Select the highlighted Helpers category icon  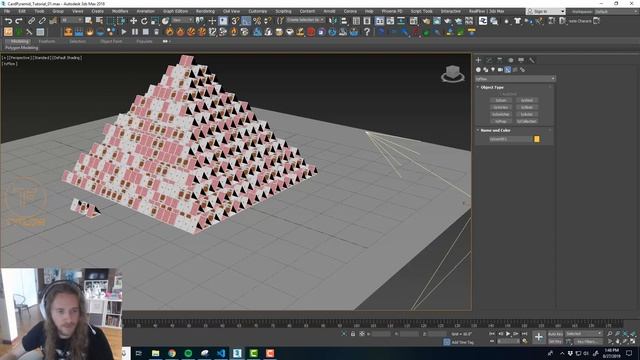pyautogui.click(x=508, y=70)
